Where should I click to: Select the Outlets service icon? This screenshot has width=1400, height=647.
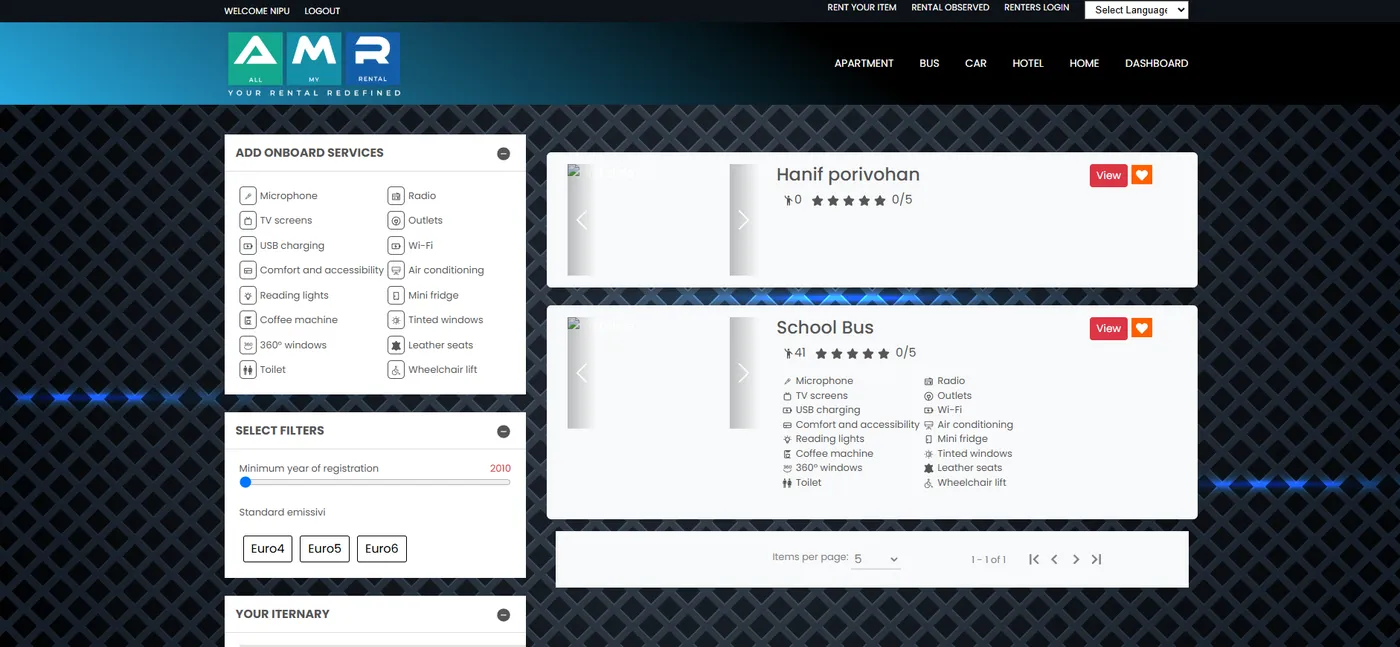point(396,221)
